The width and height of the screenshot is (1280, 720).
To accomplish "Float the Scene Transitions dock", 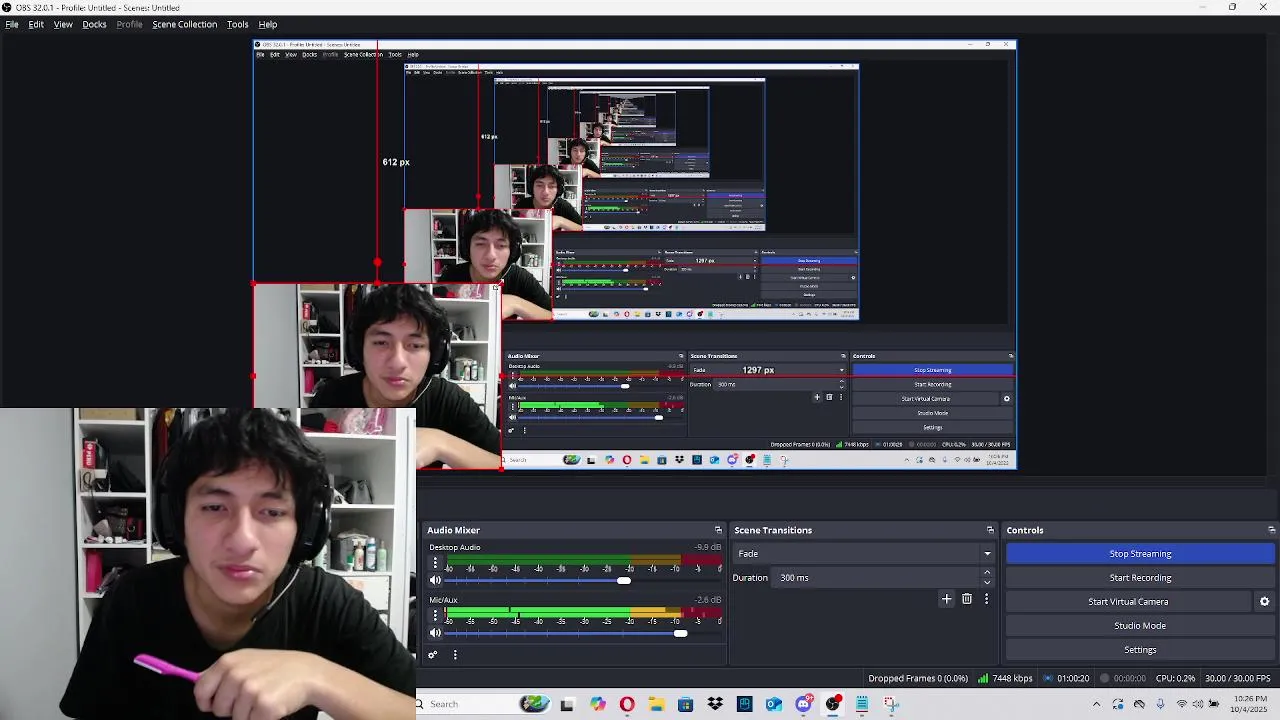I will pyautogui.click(x=990, y=530).
